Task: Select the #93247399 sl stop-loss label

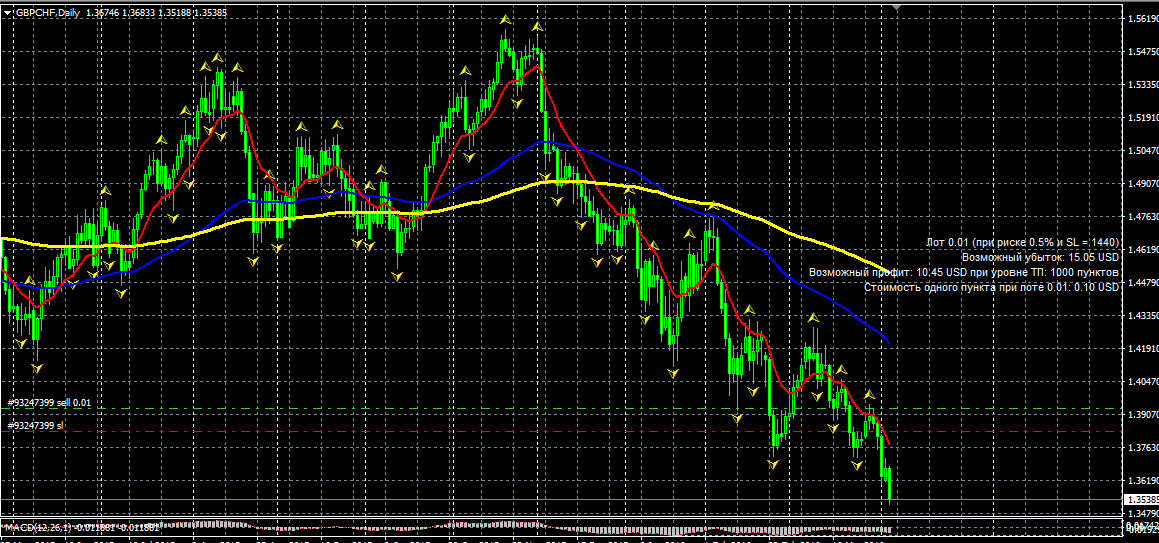Action: (35, 426)
